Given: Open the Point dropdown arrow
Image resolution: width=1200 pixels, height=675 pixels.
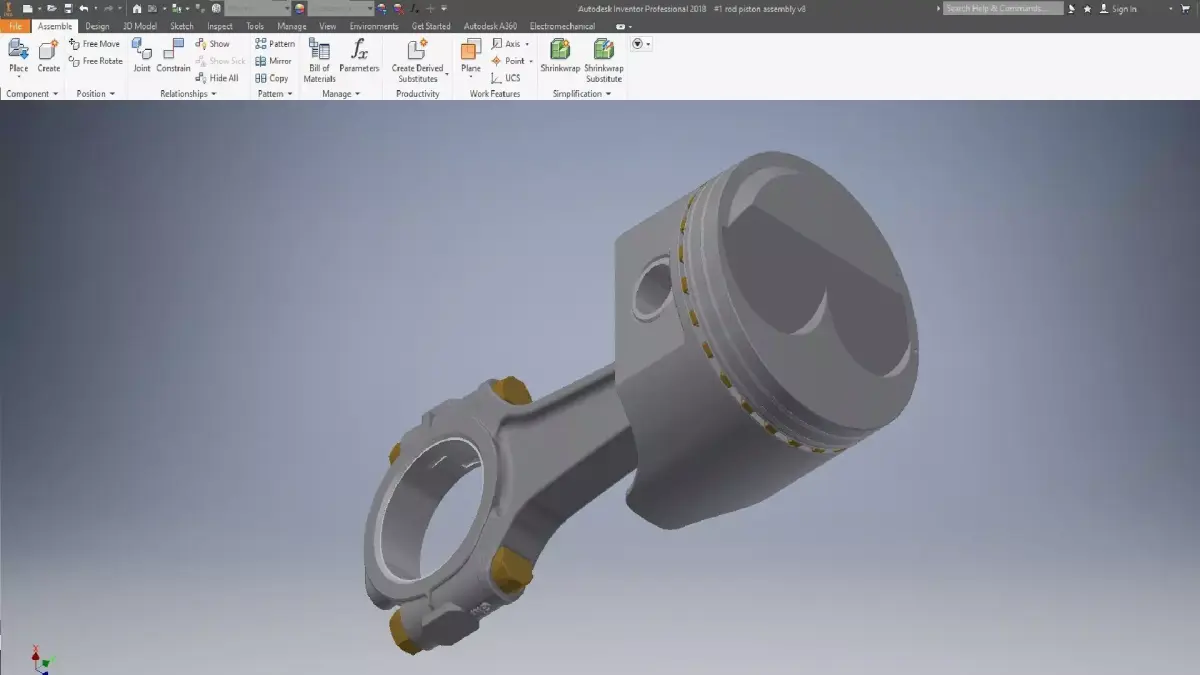Looking at the screenshot, I should [x=531, y=61].
